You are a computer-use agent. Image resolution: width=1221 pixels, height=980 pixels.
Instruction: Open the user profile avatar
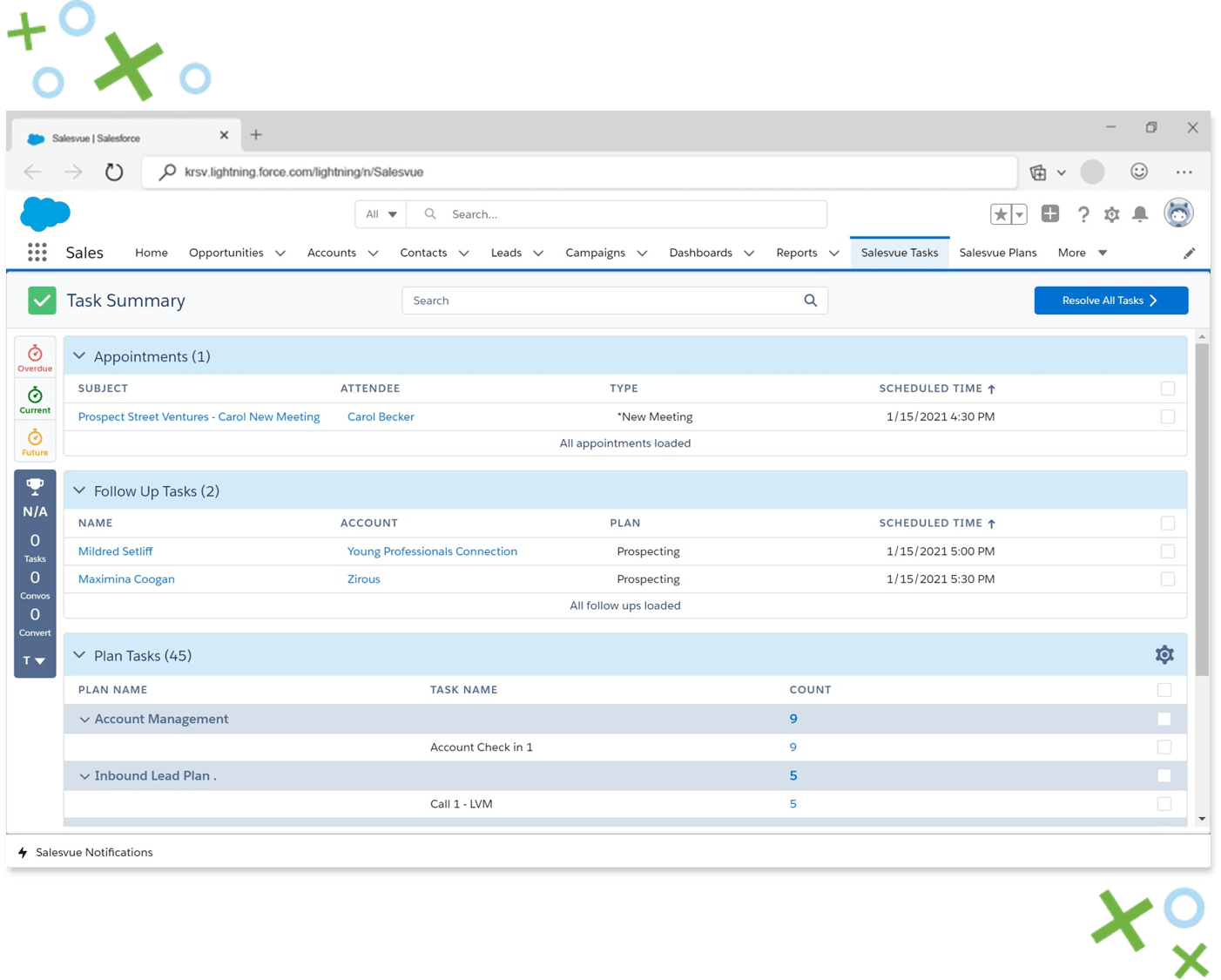(x=1178, y=213)
